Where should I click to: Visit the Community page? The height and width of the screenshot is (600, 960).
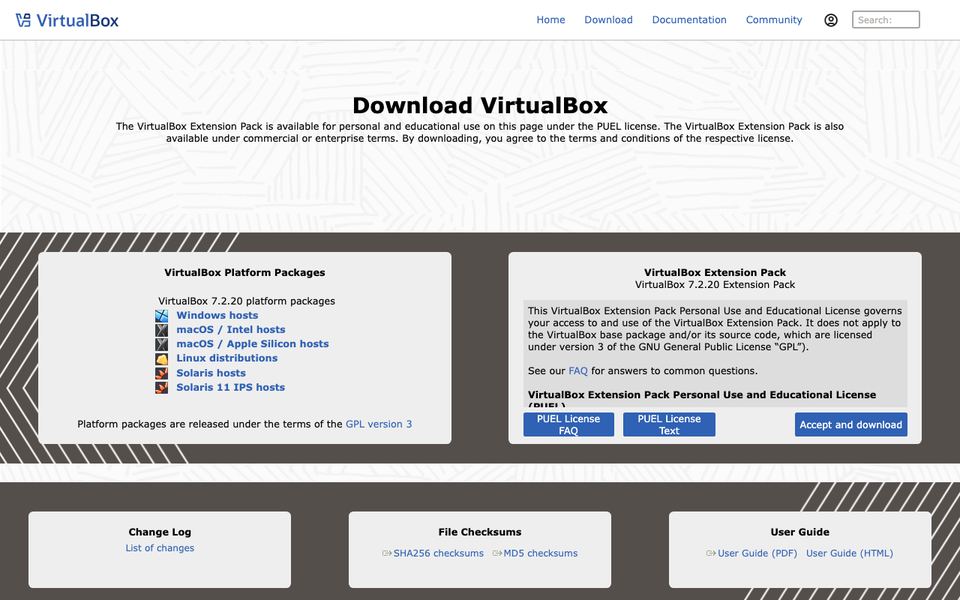click(x=774, y=20)
